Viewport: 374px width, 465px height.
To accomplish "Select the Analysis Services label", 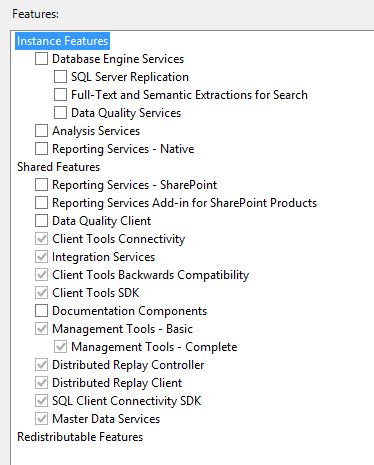I will [x=96, y=131].
